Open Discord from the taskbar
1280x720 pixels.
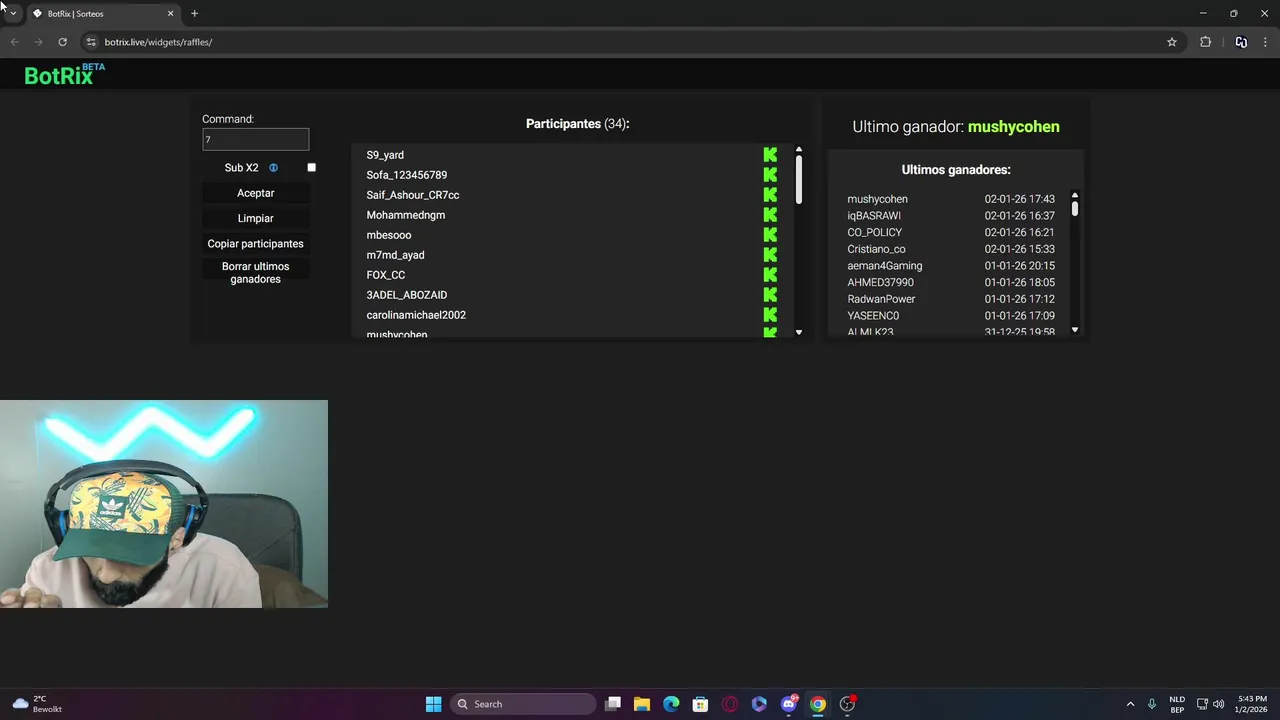pyautogui.click(x=789, y=704)
